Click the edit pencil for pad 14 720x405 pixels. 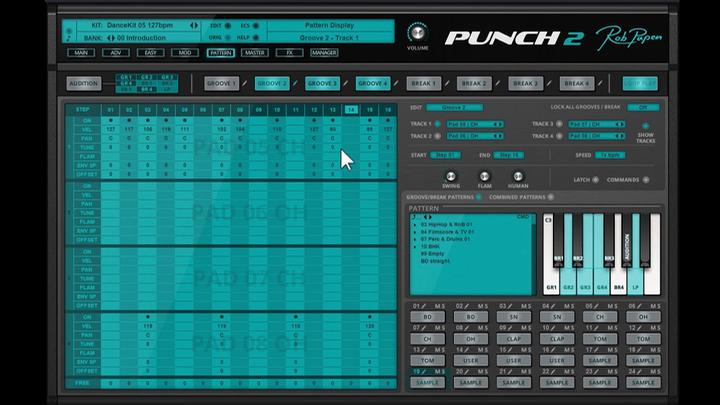pyautogui.click(x=467, y=350)
